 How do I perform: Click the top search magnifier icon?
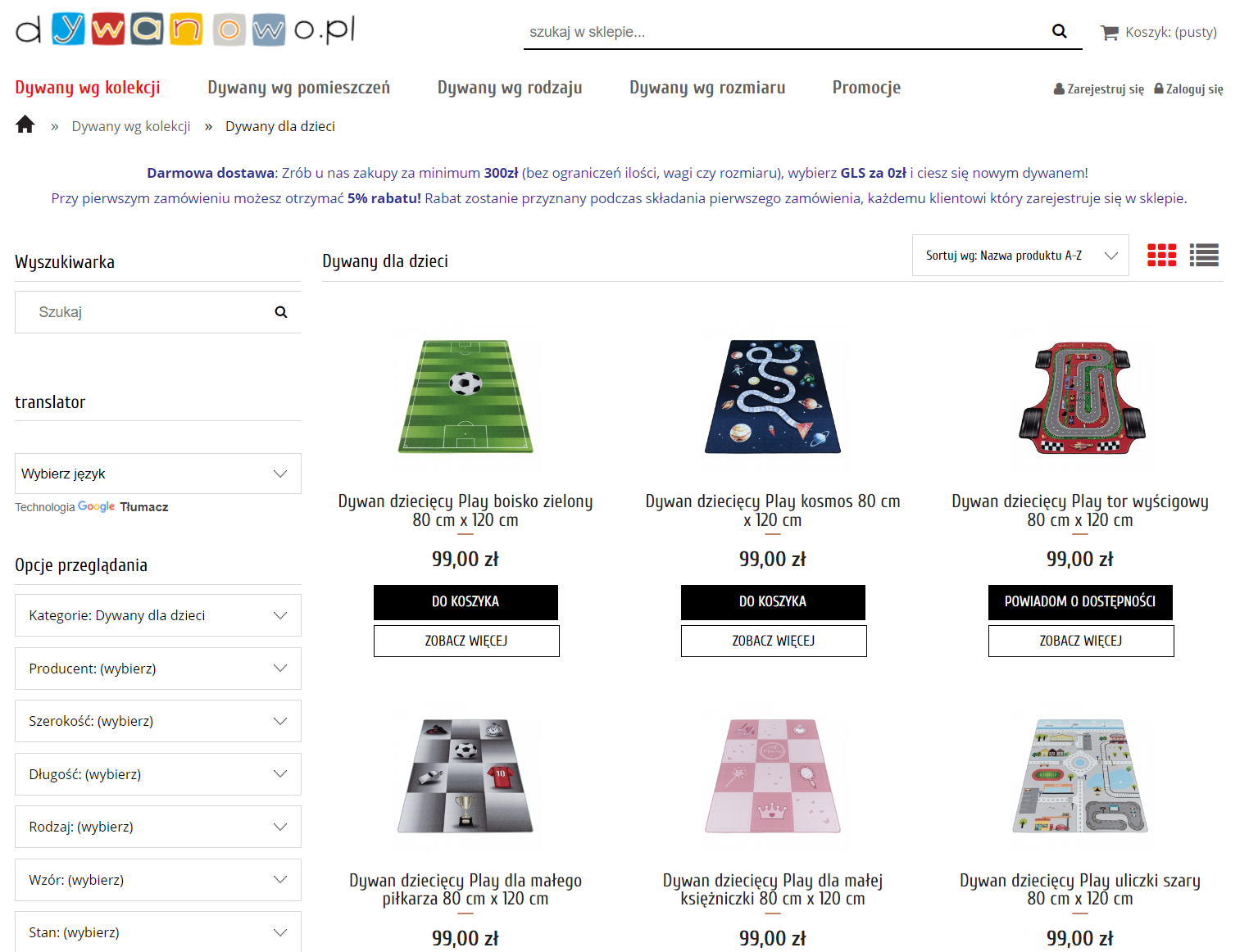(x=1059, y=32)
